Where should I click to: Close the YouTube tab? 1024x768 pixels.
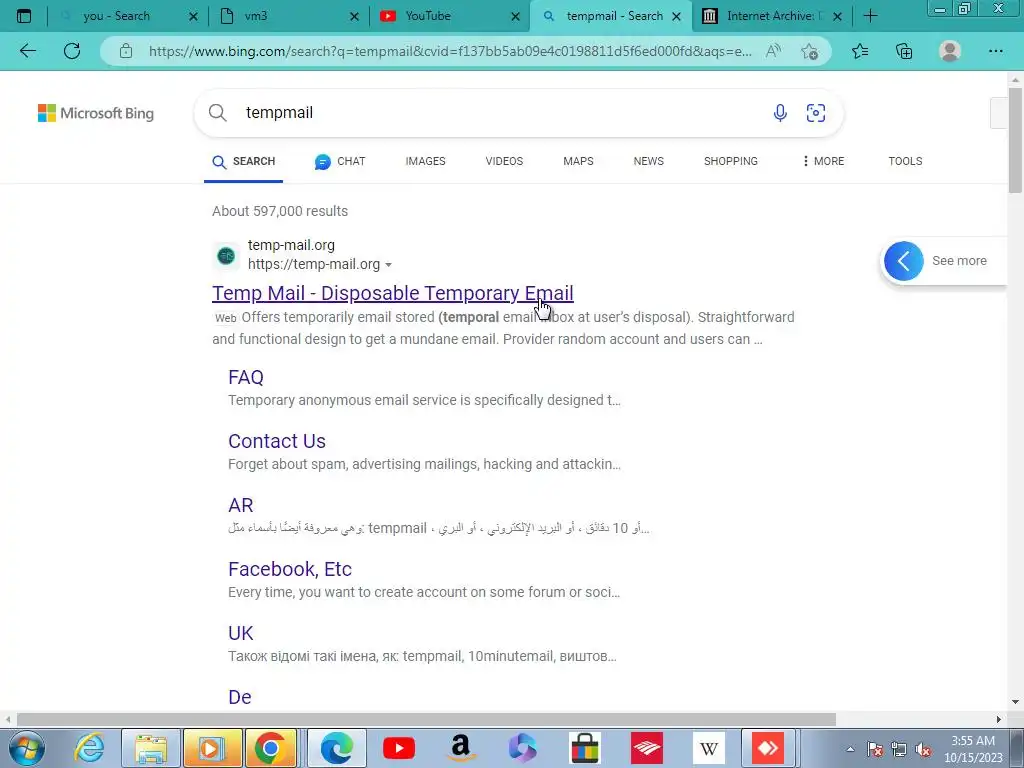(515, 17)
